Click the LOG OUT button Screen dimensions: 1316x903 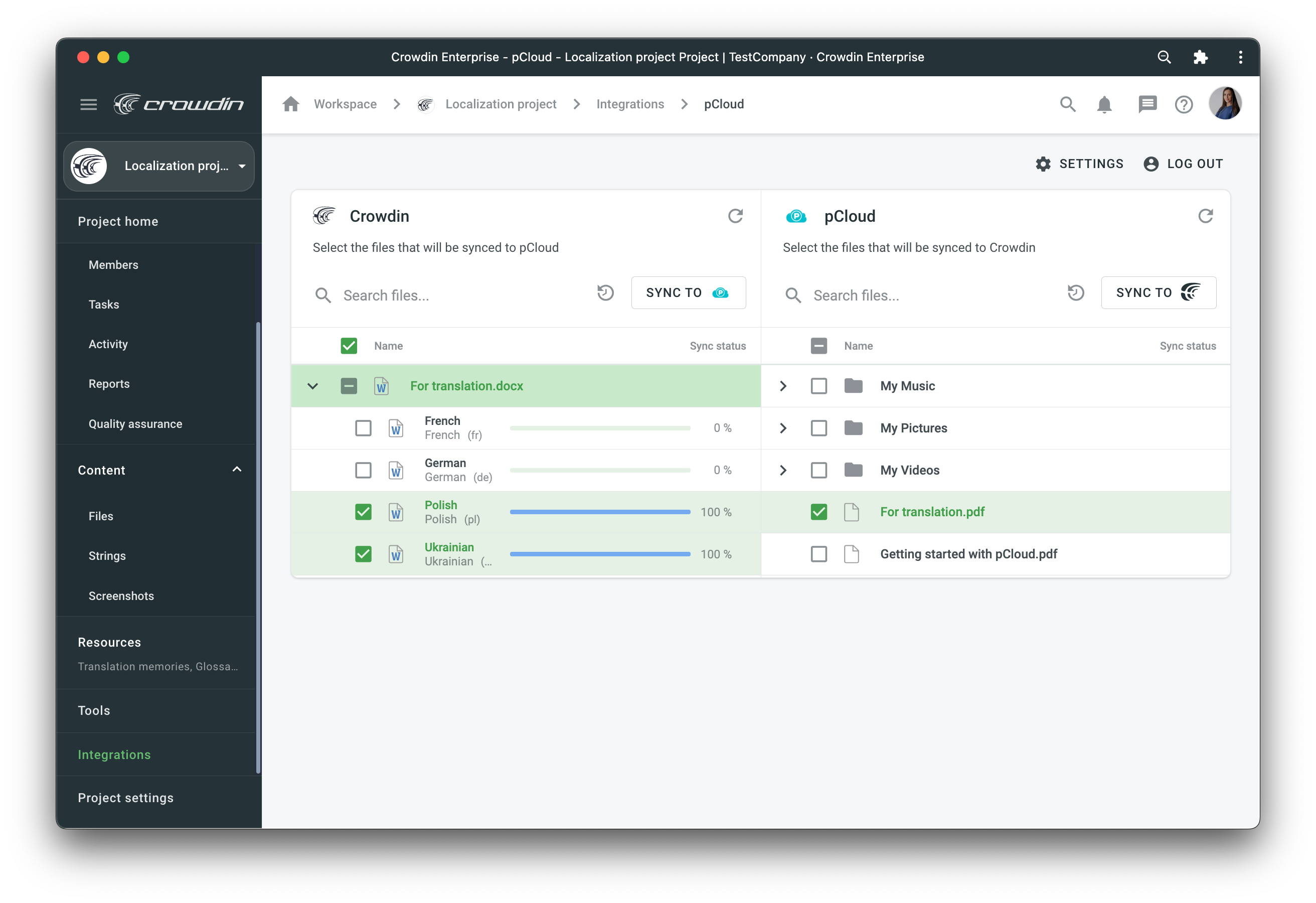coord(1183,164)
